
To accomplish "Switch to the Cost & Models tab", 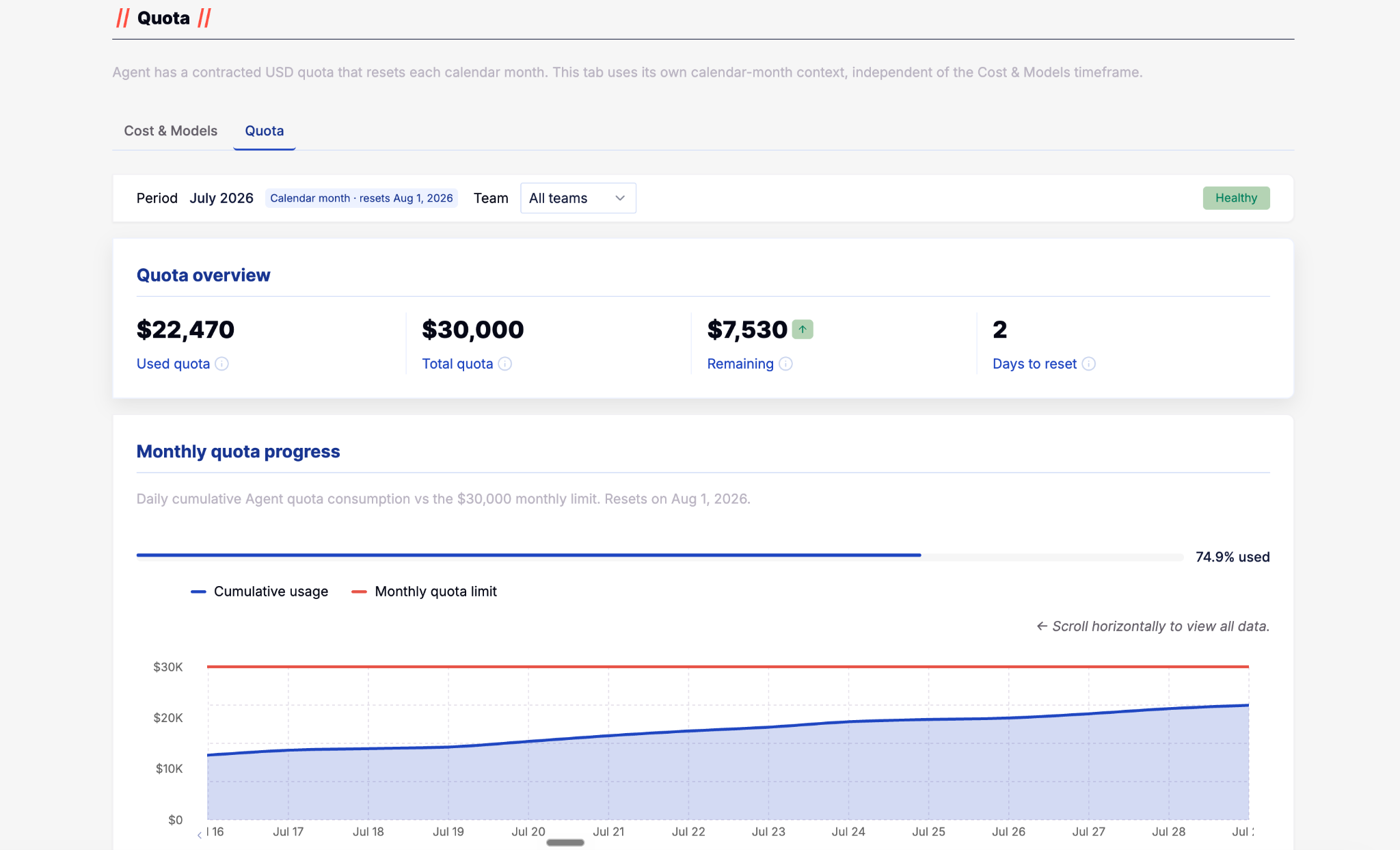I will [x=170, y=131].
